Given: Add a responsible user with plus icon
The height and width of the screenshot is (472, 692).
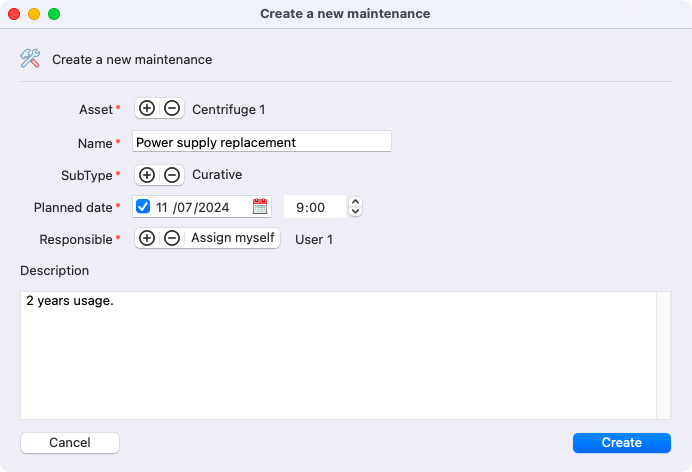Looking at the screenshot, I should pos(147,238).
